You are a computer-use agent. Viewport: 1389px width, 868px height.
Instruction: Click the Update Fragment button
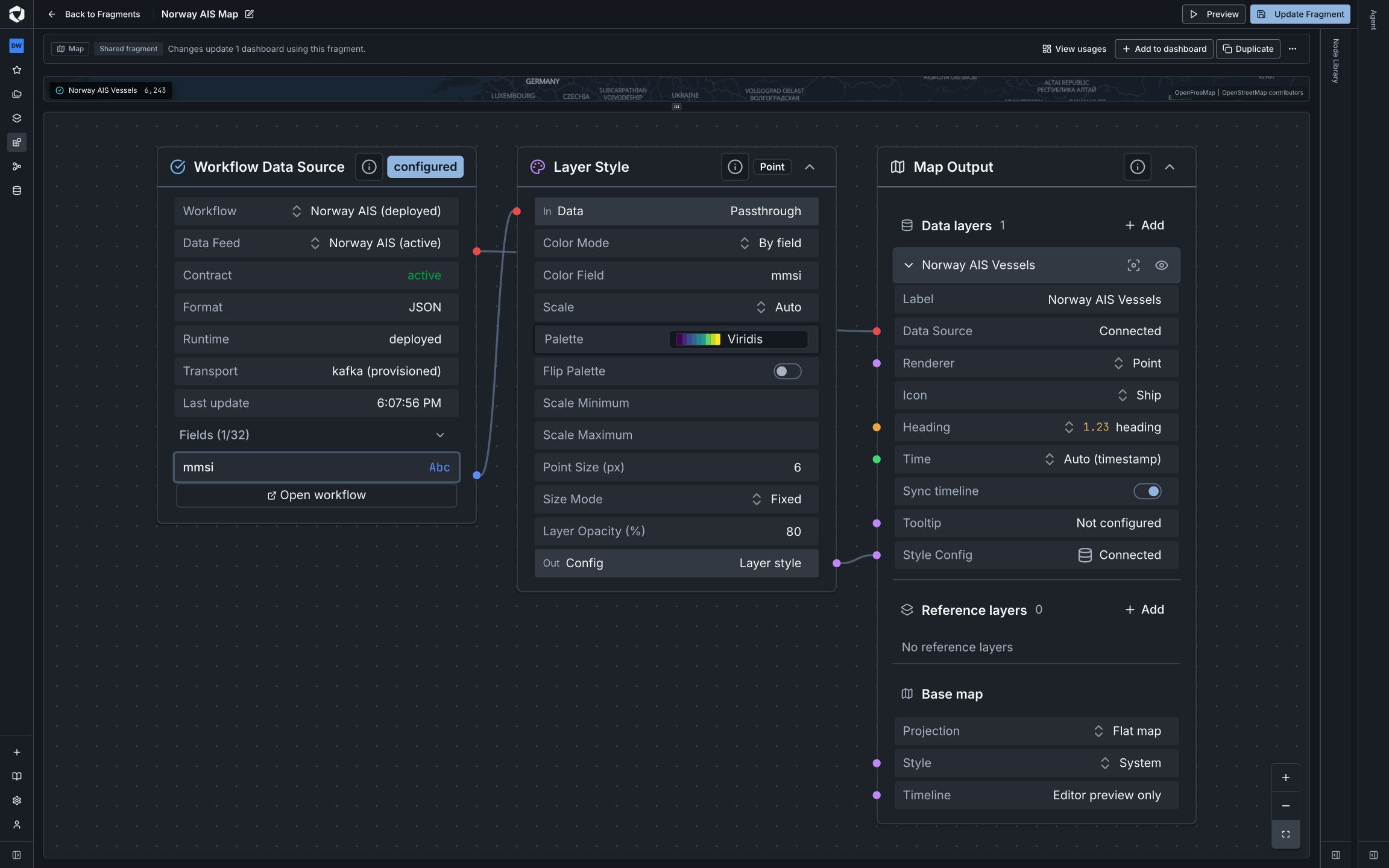pyautogui.click(x=1300, y=14)
